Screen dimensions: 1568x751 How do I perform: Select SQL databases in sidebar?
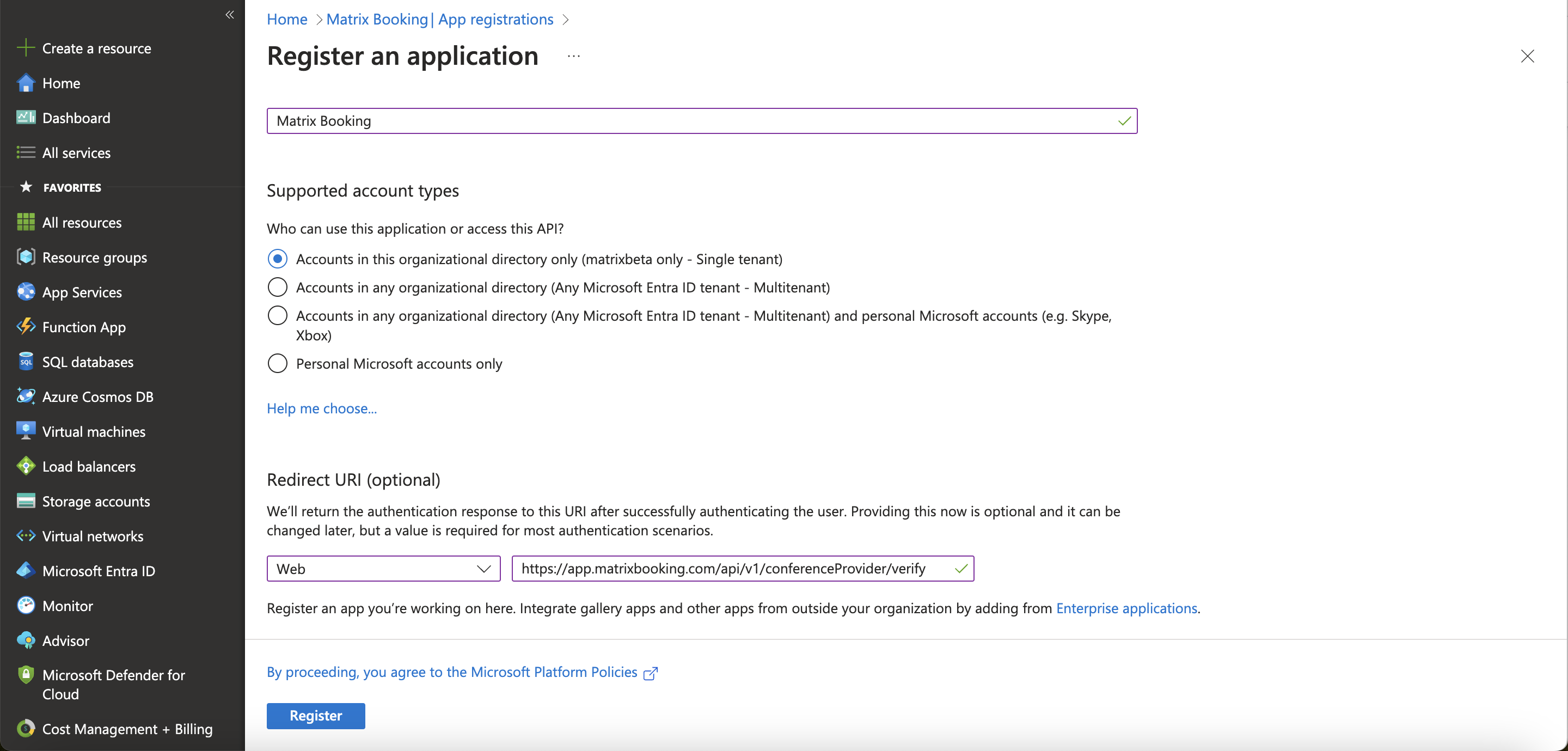[88, 361]
